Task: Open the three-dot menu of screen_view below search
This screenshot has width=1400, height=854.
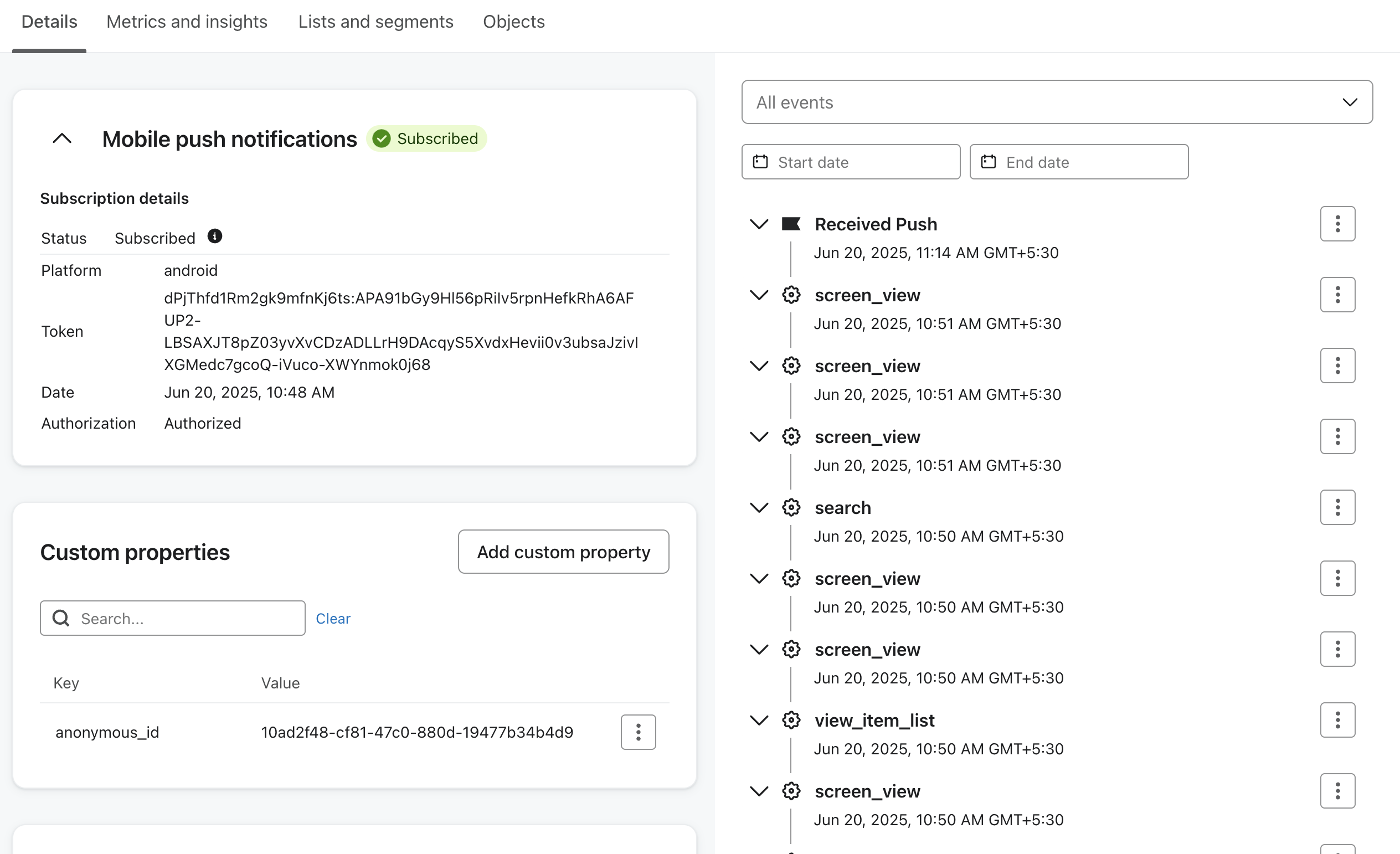Action: coord(1337,578)
